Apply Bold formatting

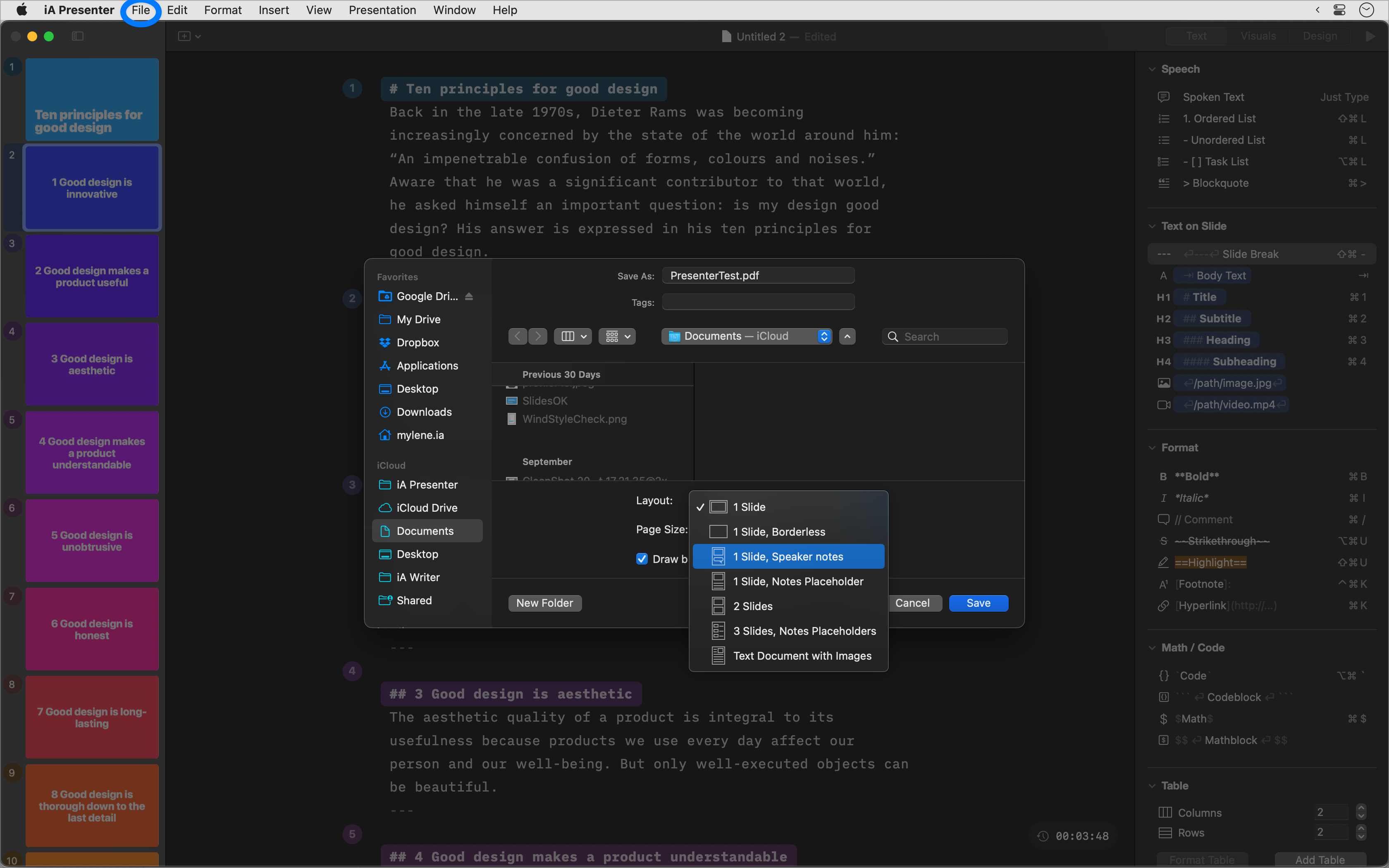[1262, 476]
